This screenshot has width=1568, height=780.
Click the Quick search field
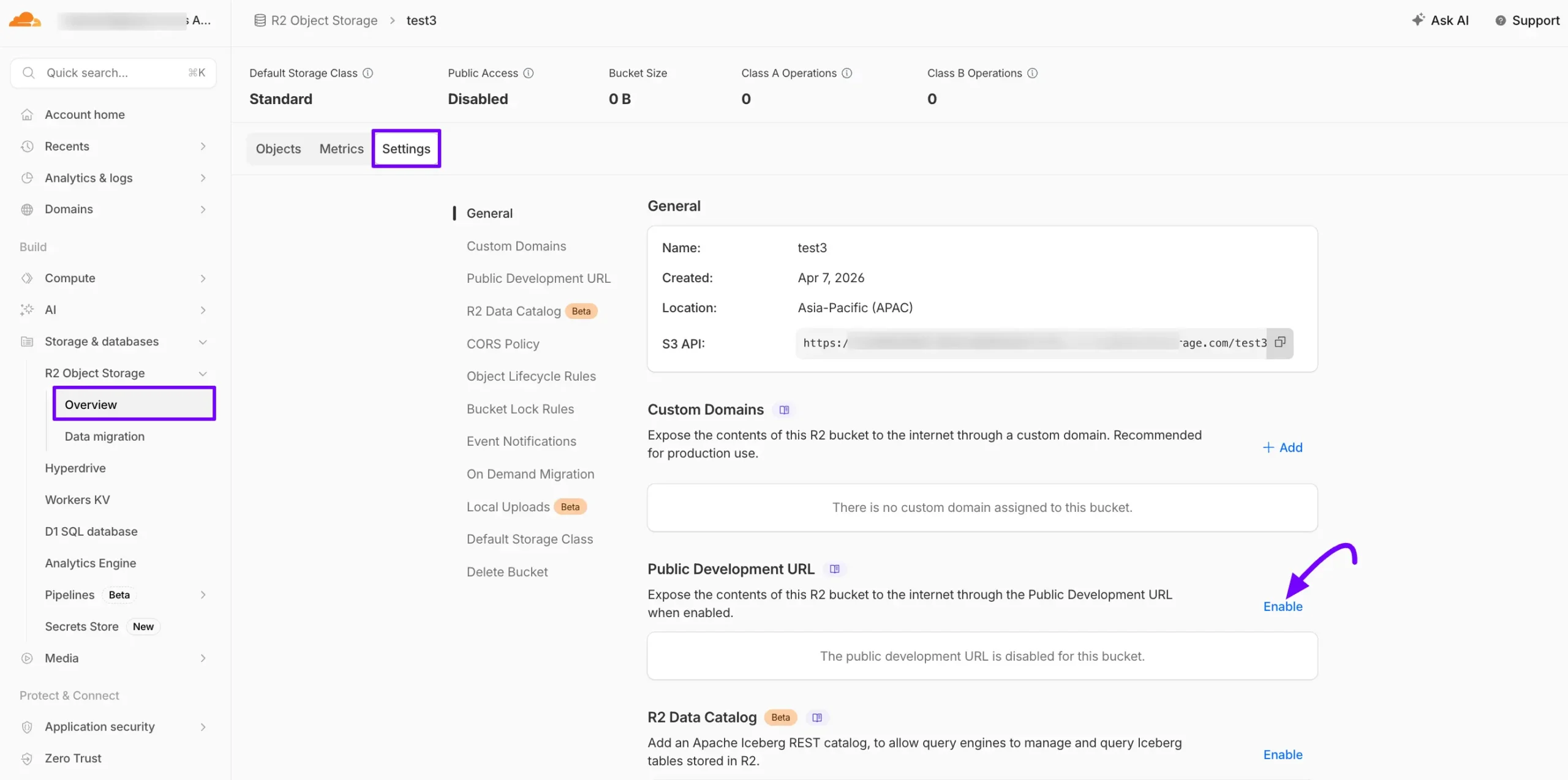click(112, 72)
